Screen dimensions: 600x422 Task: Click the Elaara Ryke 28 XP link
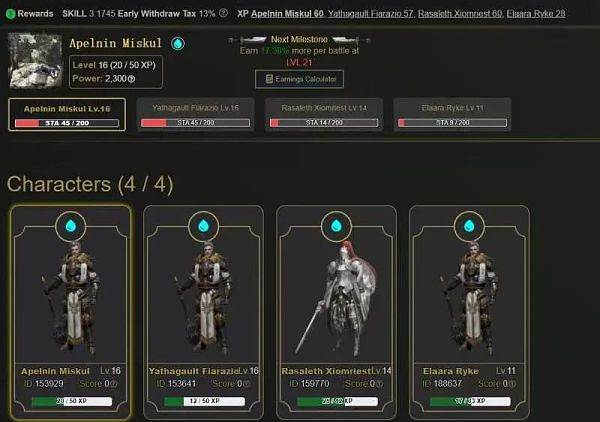(536, 14)
